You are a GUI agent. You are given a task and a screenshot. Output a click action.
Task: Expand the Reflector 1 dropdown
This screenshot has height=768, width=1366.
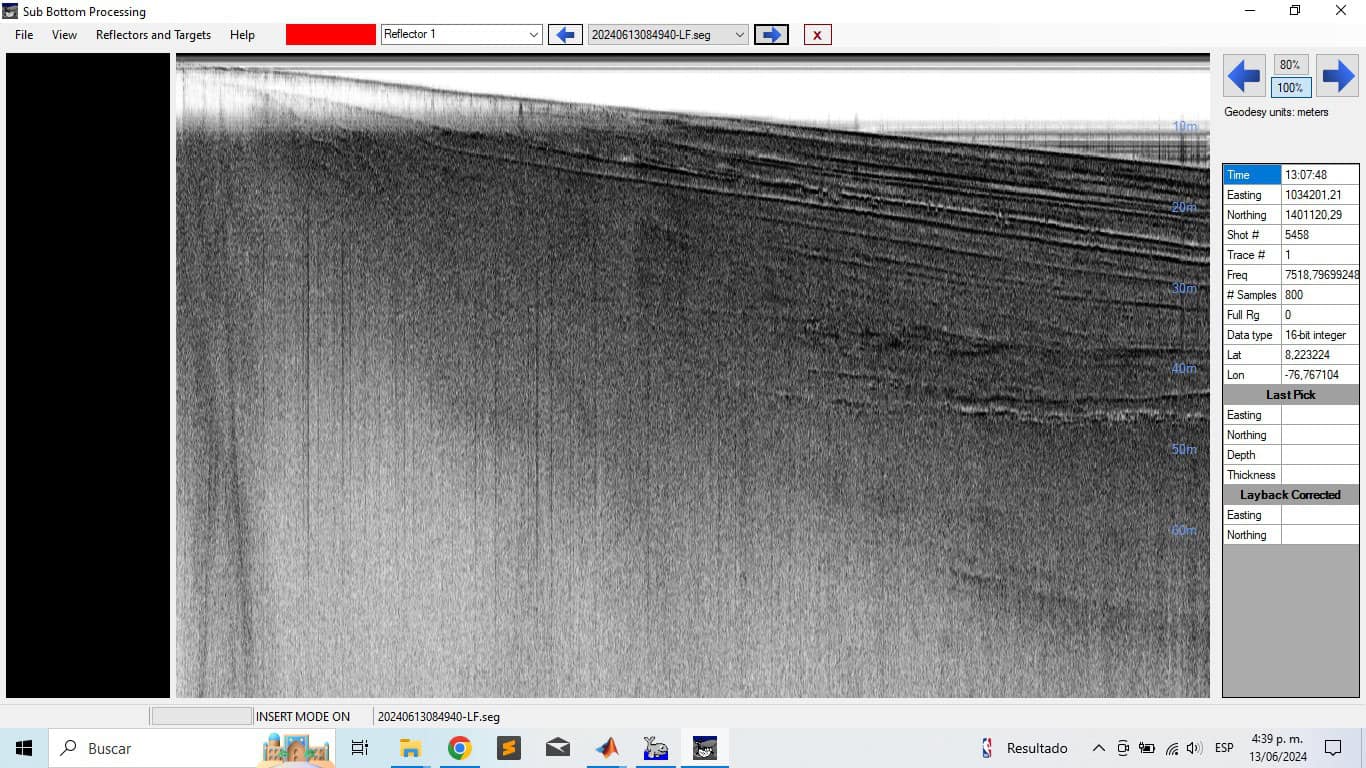click(462, 34)
